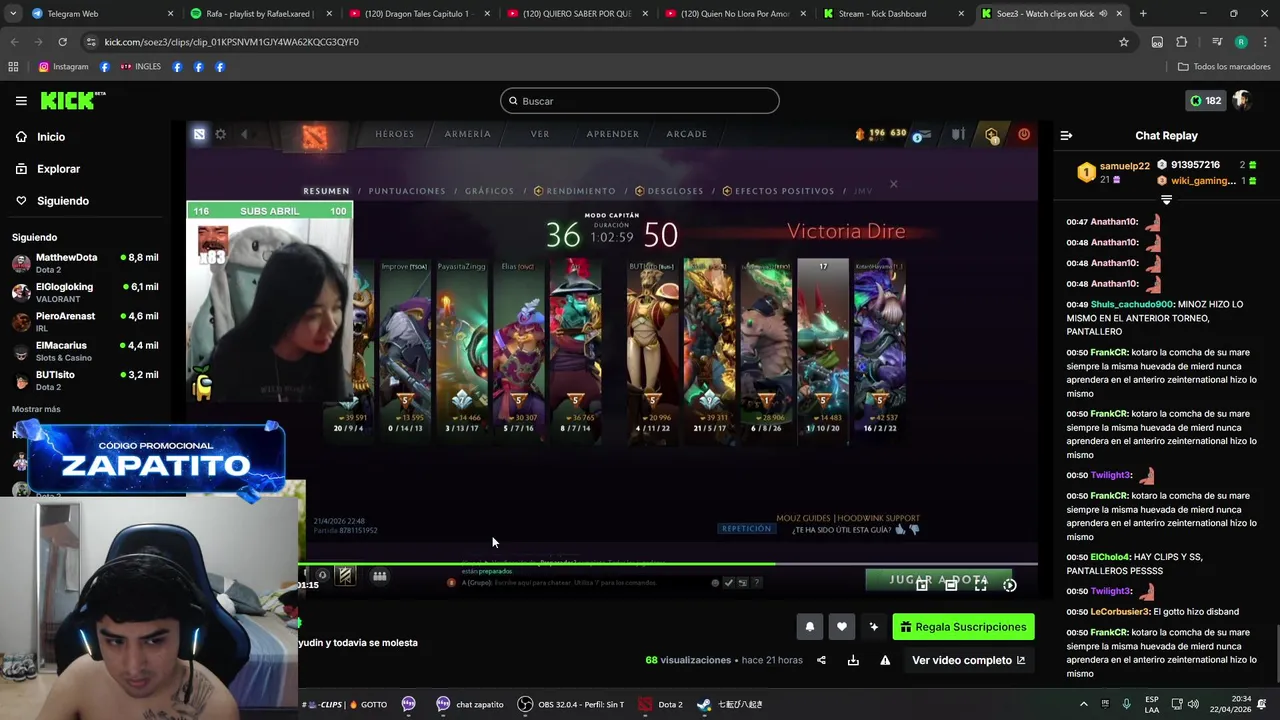
Task: Open Instagram bookmark
Action: point(63,67)
